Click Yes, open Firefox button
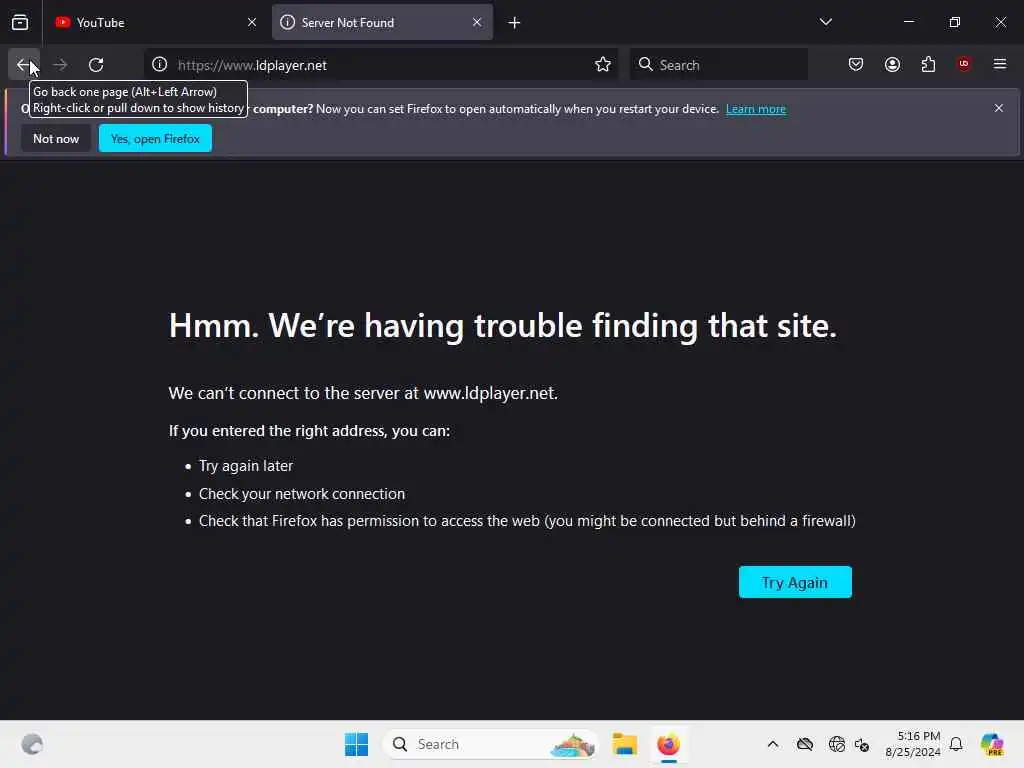Viewport: 1024px width, 768px height. [155, 138]
